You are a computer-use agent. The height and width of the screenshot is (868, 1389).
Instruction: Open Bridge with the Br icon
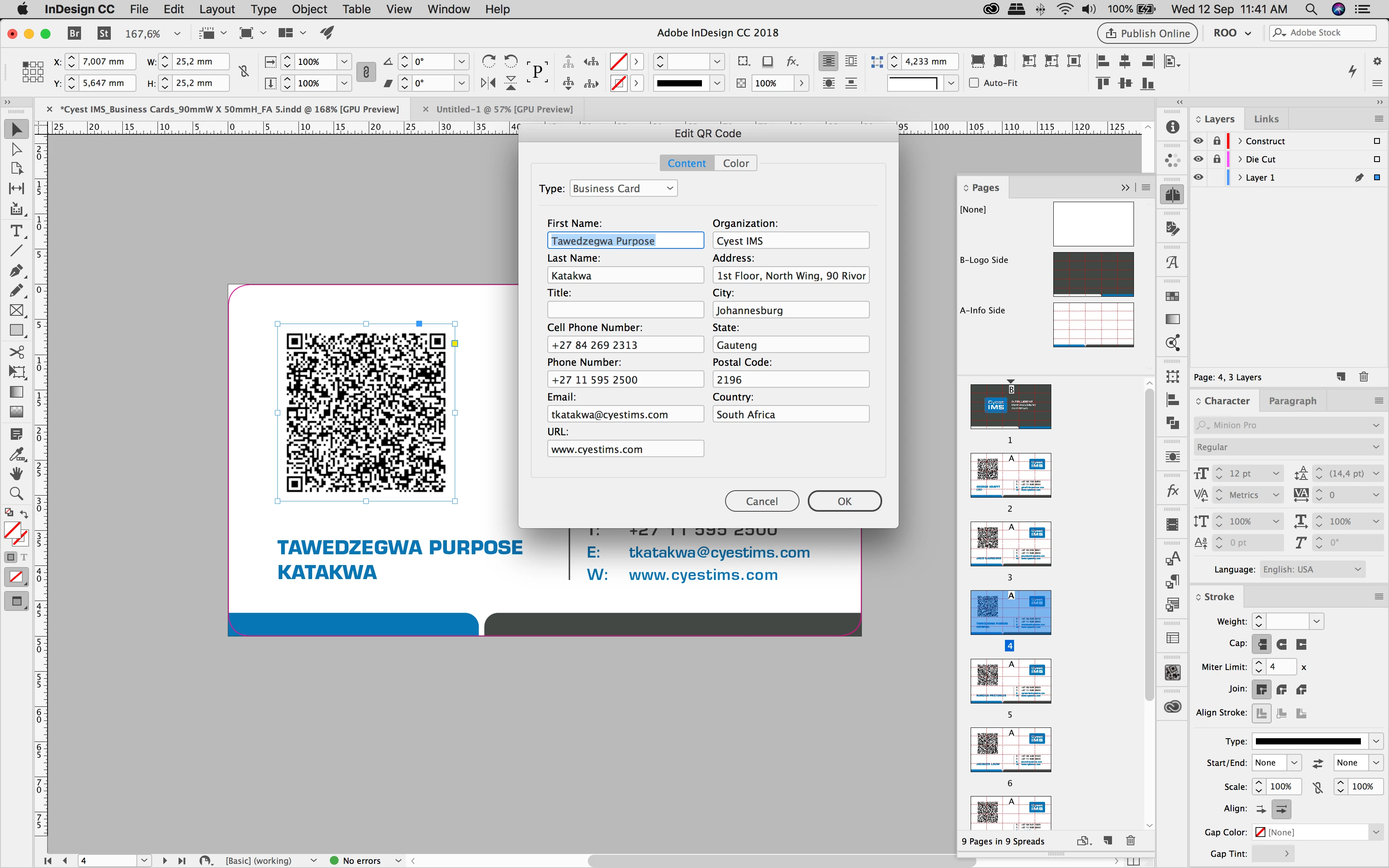point(74,33)
